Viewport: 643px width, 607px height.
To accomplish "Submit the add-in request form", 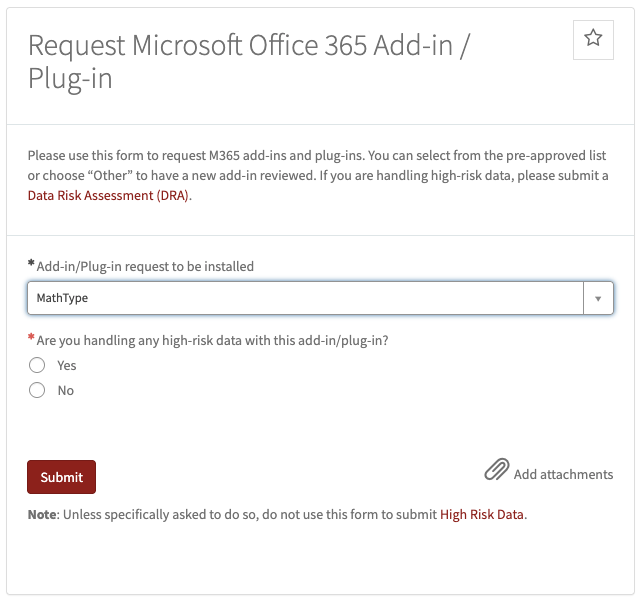I will [62, 477].
